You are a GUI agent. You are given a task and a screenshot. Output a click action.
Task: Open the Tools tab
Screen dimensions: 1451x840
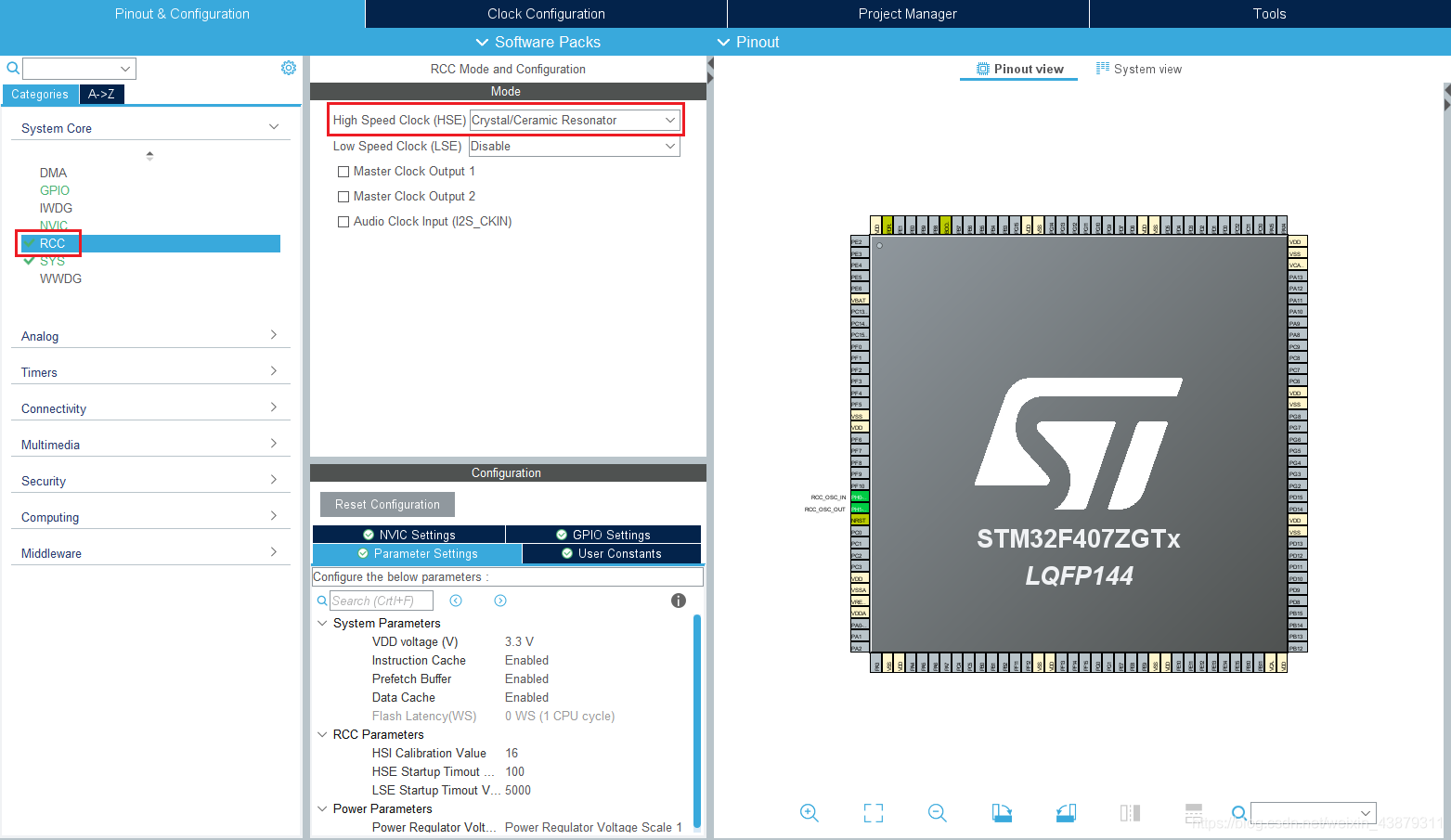(x=1269, y=14)
